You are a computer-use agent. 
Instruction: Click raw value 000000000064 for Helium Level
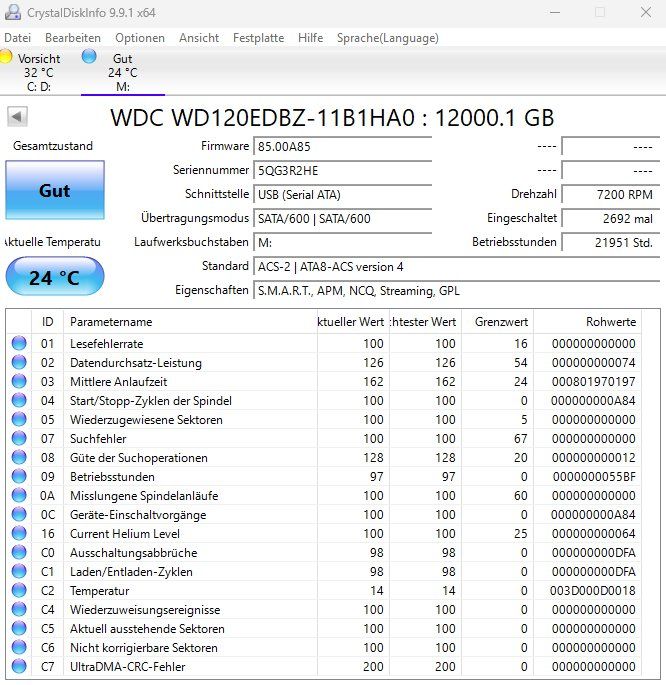[x=593, y=534]
